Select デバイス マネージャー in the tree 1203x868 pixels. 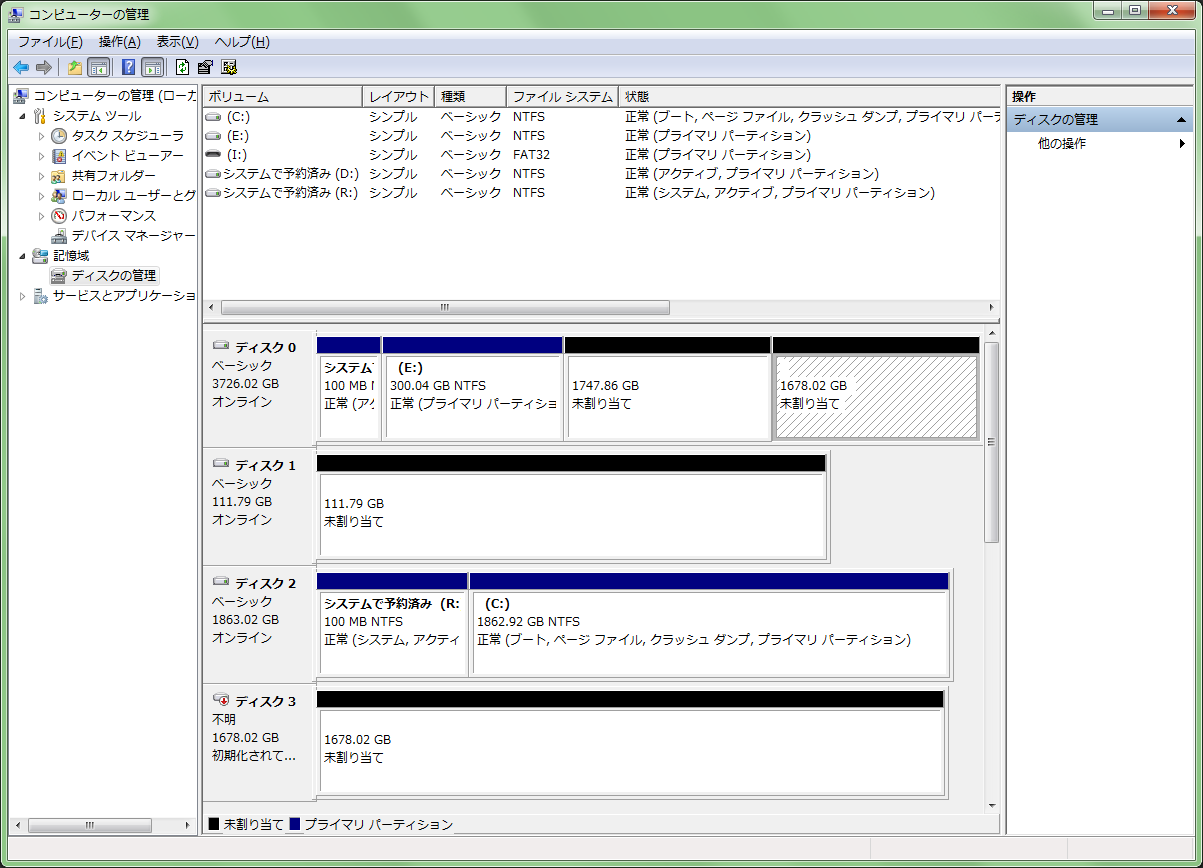[132, 235]
